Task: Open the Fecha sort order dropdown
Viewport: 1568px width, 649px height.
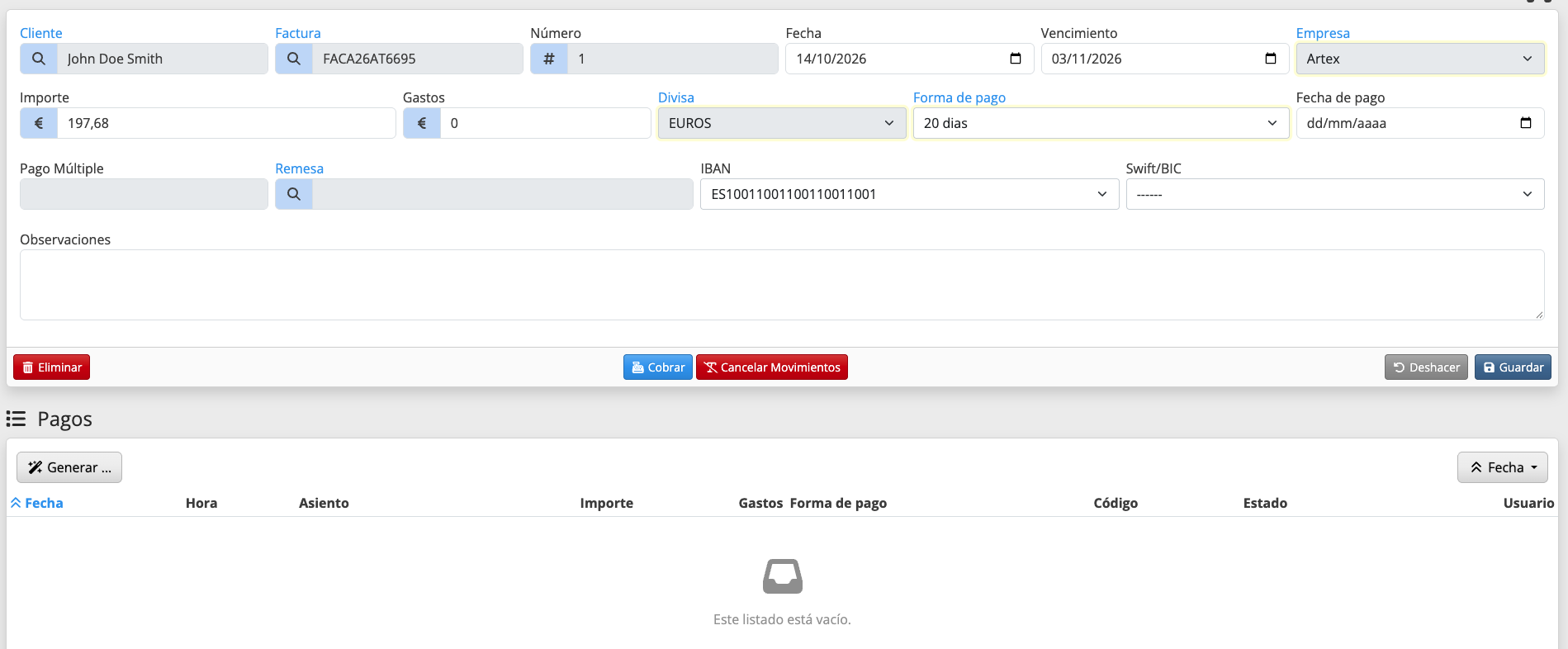Action: [x=1503, y=467]
